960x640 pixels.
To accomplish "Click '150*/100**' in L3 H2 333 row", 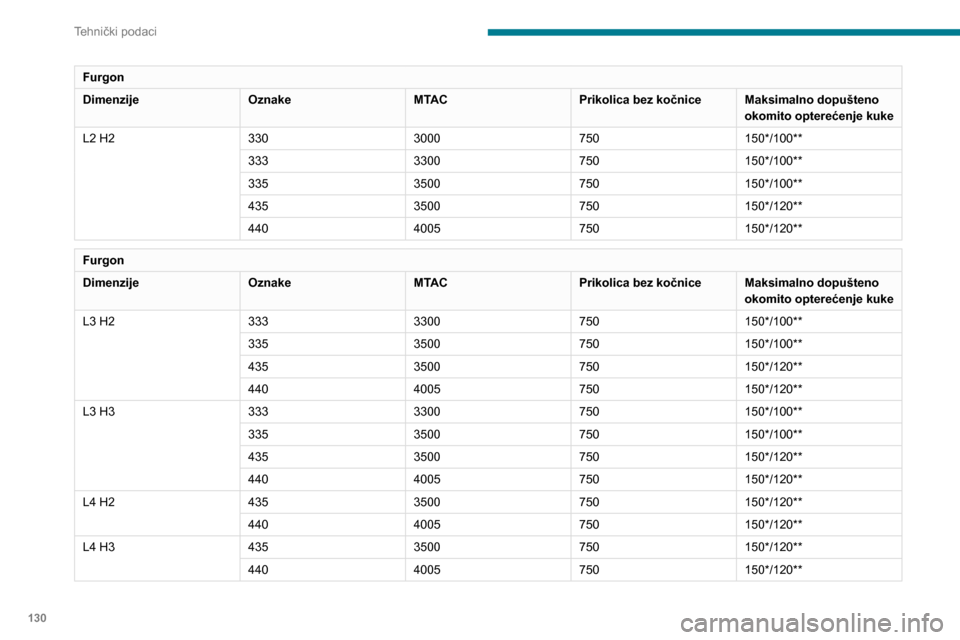I will coord(773,322).
